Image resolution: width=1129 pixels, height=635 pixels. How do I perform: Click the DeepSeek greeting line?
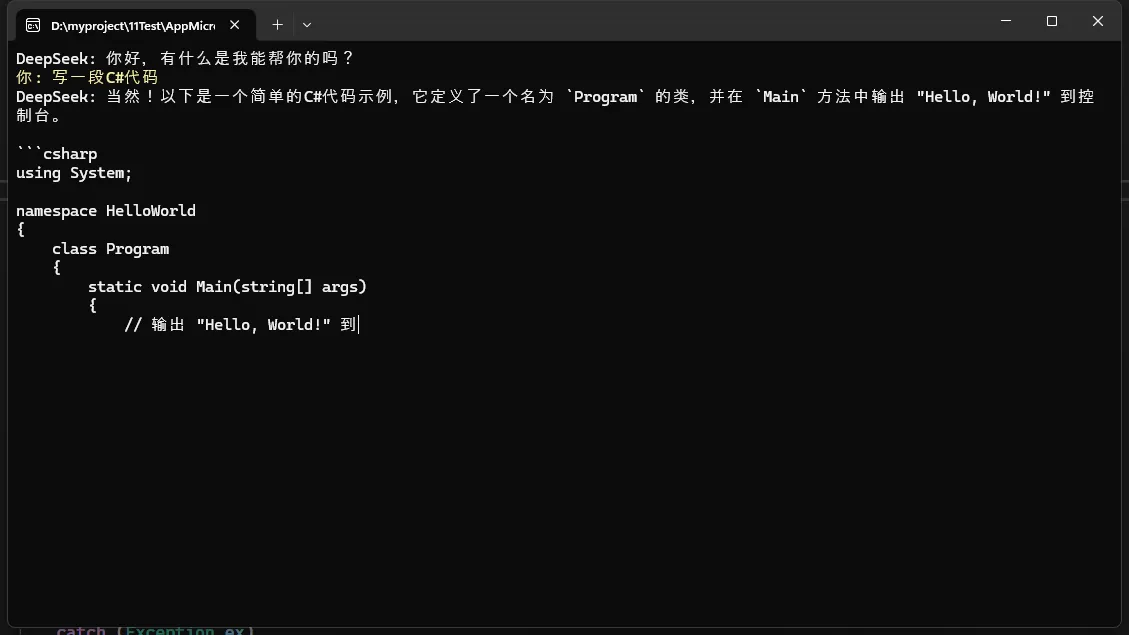(185, 59)
